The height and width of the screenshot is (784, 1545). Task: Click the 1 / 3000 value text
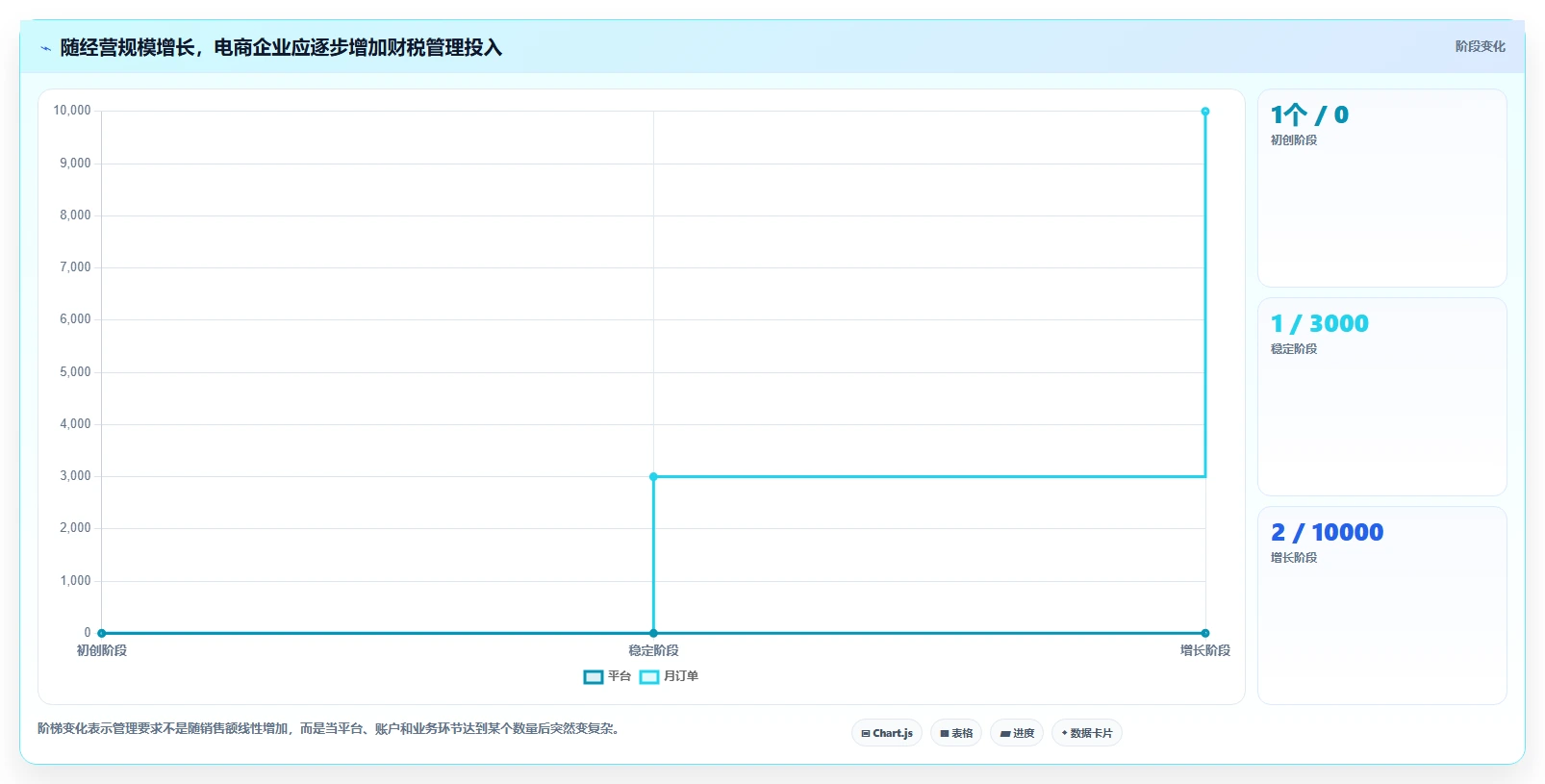[x=1319, y=324]
